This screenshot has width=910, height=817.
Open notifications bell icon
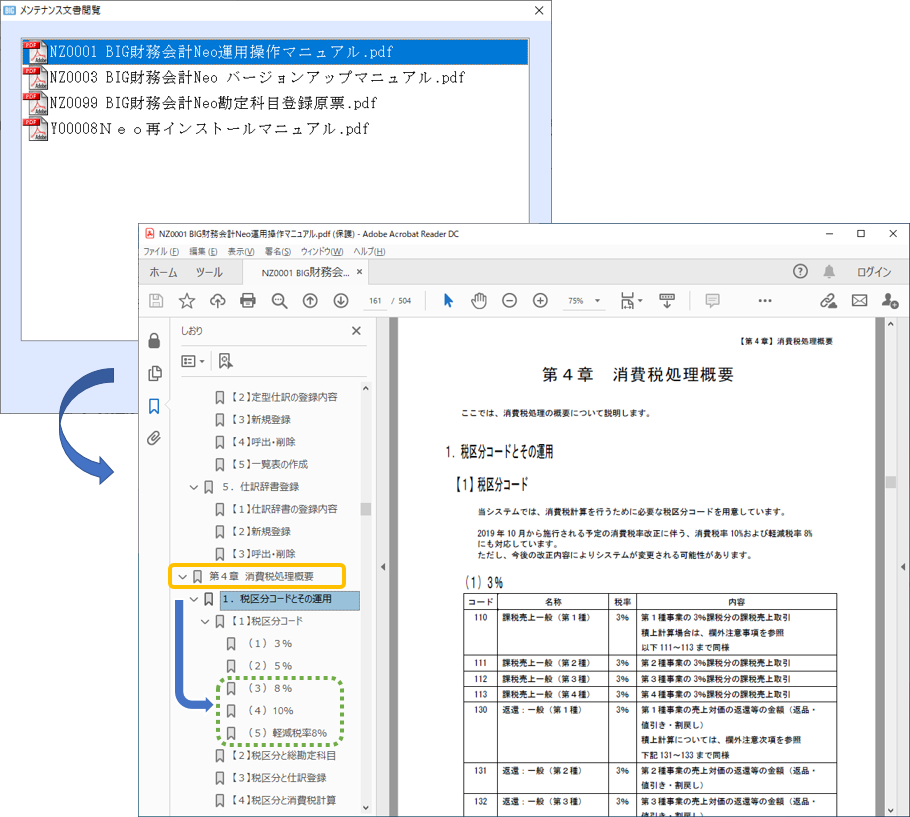pos(829,272)
